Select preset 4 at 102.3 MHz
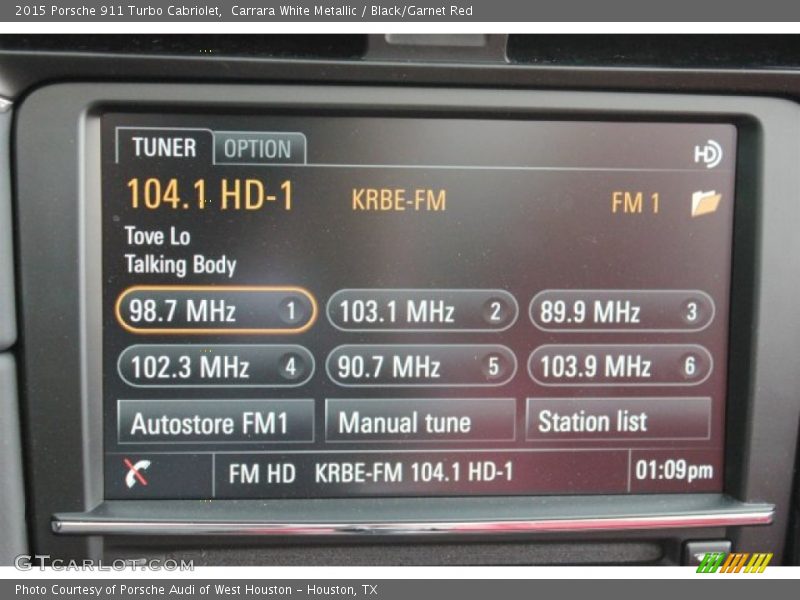This screenshot has height=600, width=800. [216, 366]
